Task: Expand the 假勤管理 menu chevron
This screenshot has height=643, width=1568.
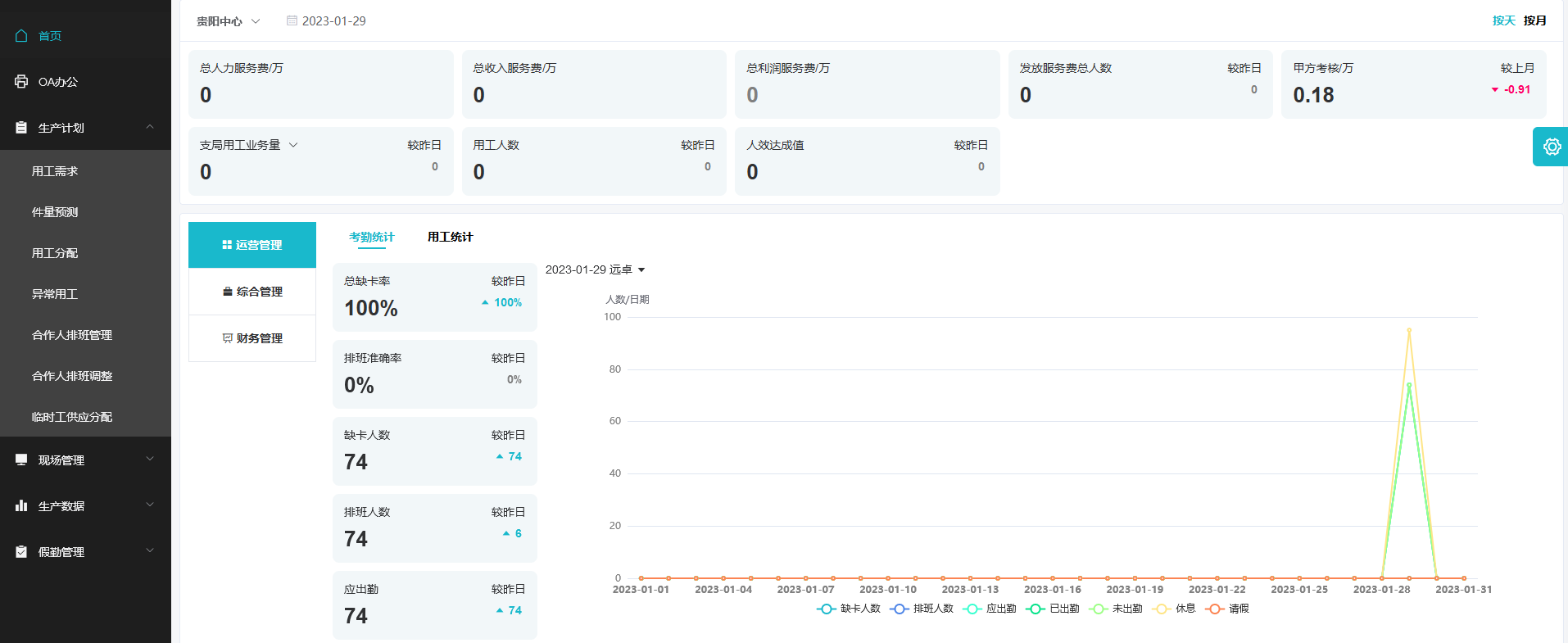Action: [150, 551]
